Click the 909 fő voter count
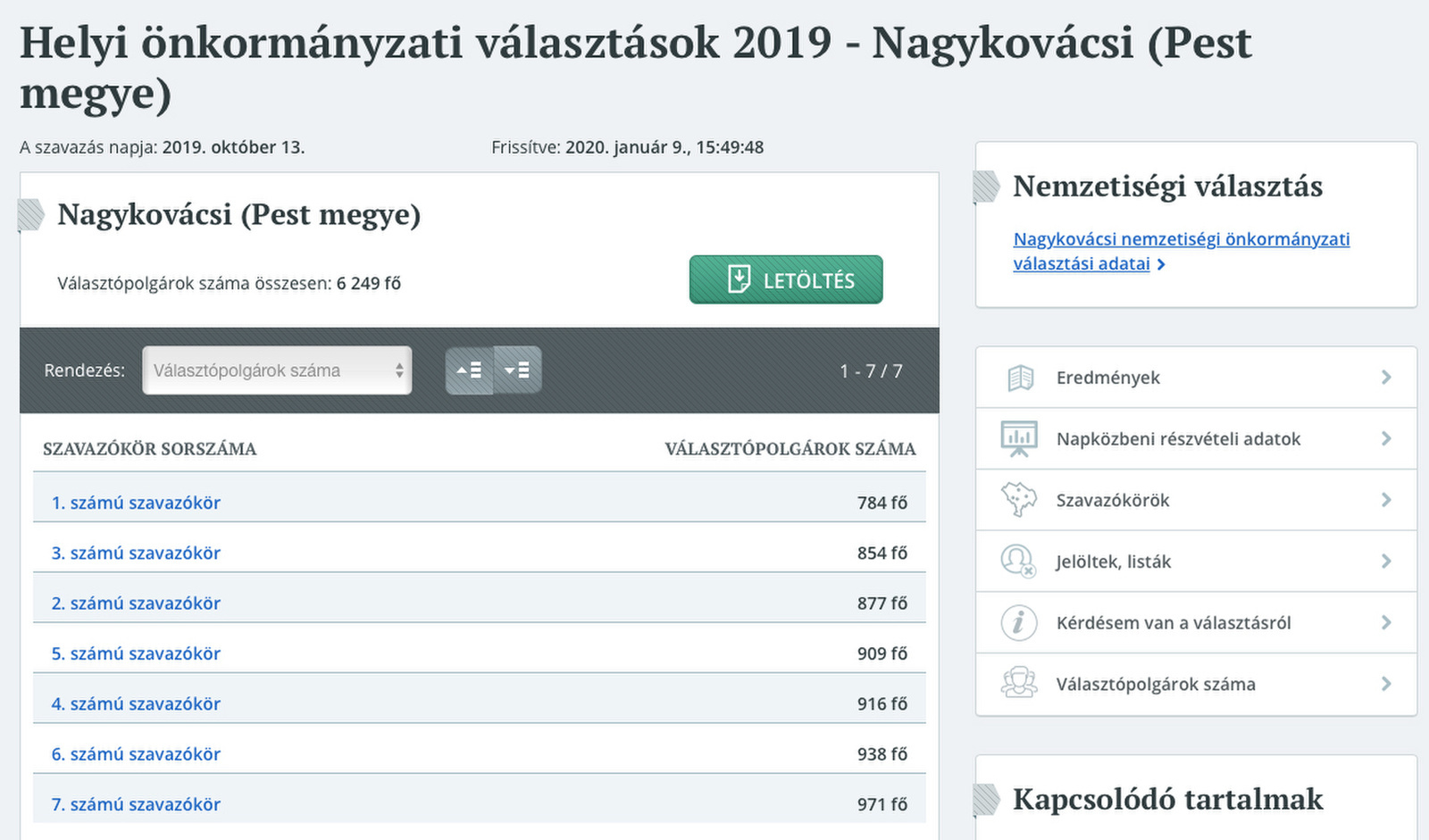The image size is (1429, 840). point(882,653)
